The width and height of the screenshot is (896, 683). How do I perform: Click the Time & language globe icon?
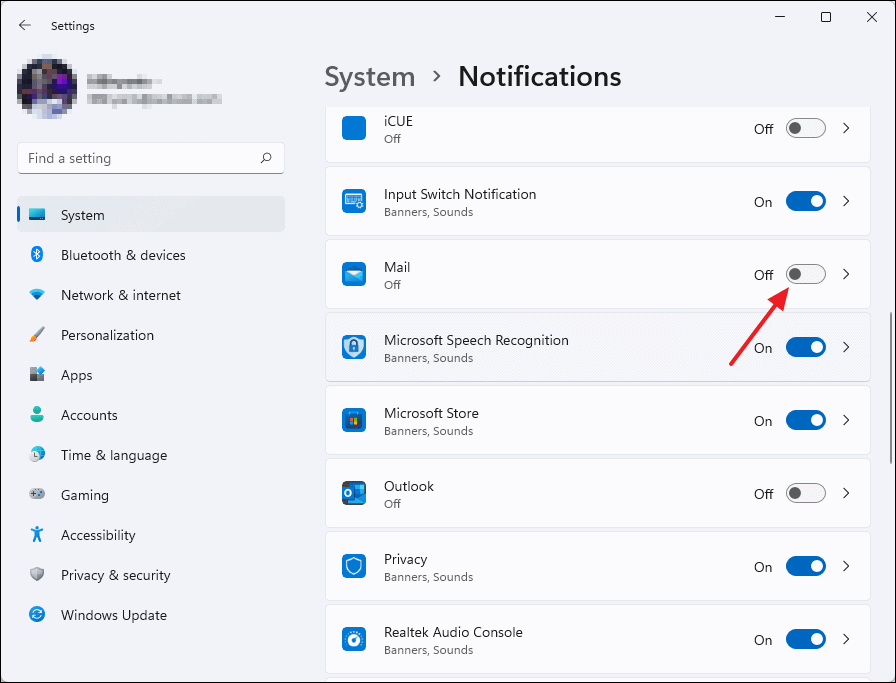[x=37, y=455]
